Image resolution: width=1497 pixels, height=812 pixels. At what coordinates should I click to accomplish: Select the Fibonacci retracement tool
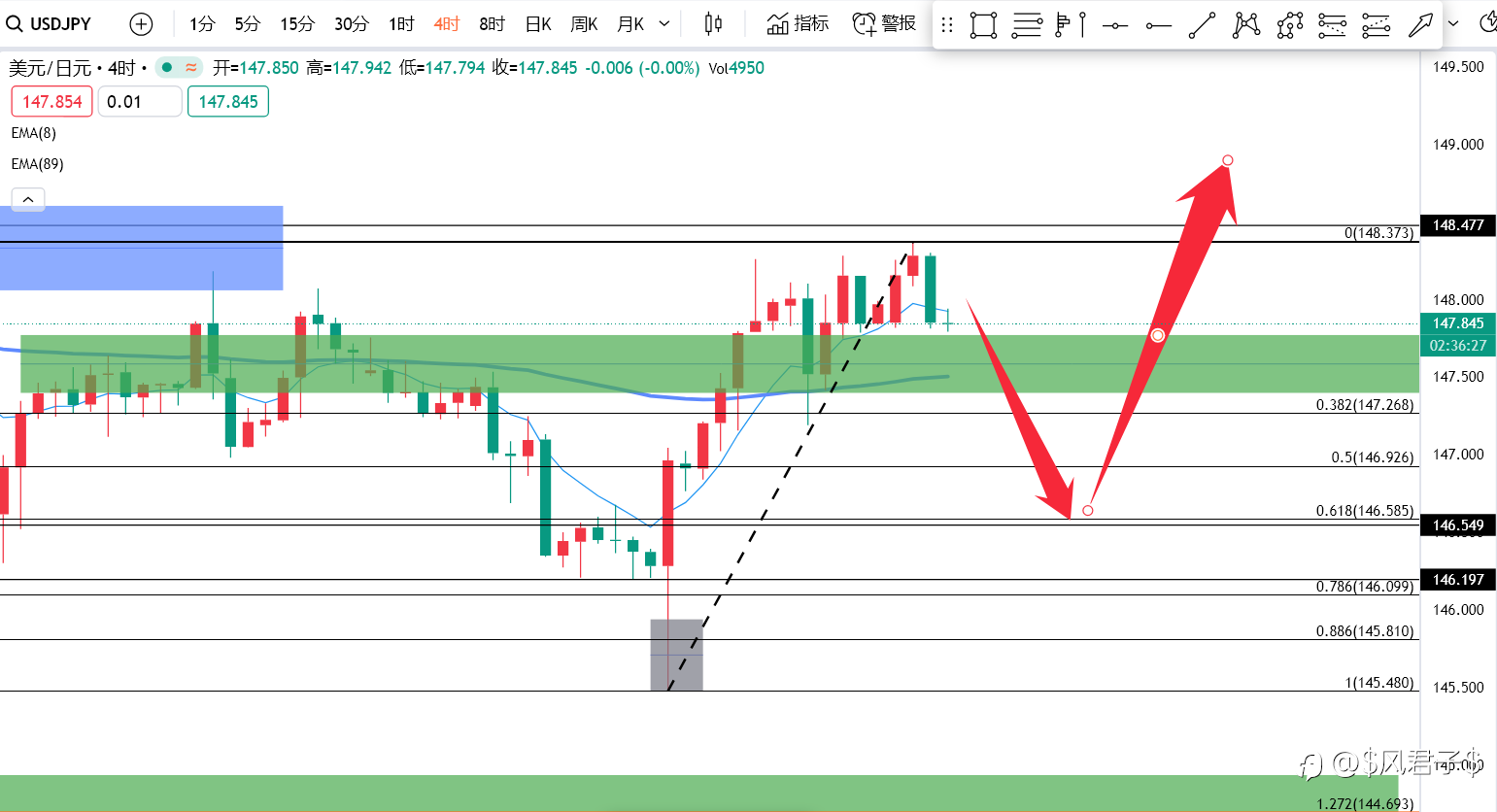tap(1027, 25)
